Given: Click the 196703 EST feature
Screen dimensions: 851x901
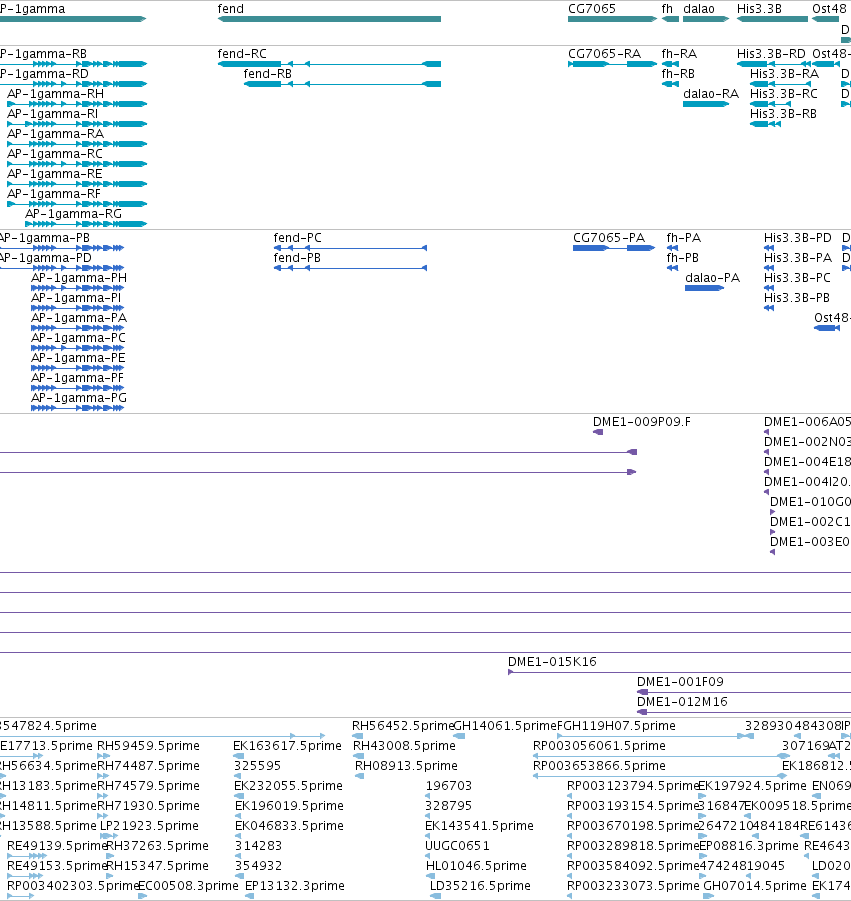Looking at the screenshot, I should (x=428, y=796).
